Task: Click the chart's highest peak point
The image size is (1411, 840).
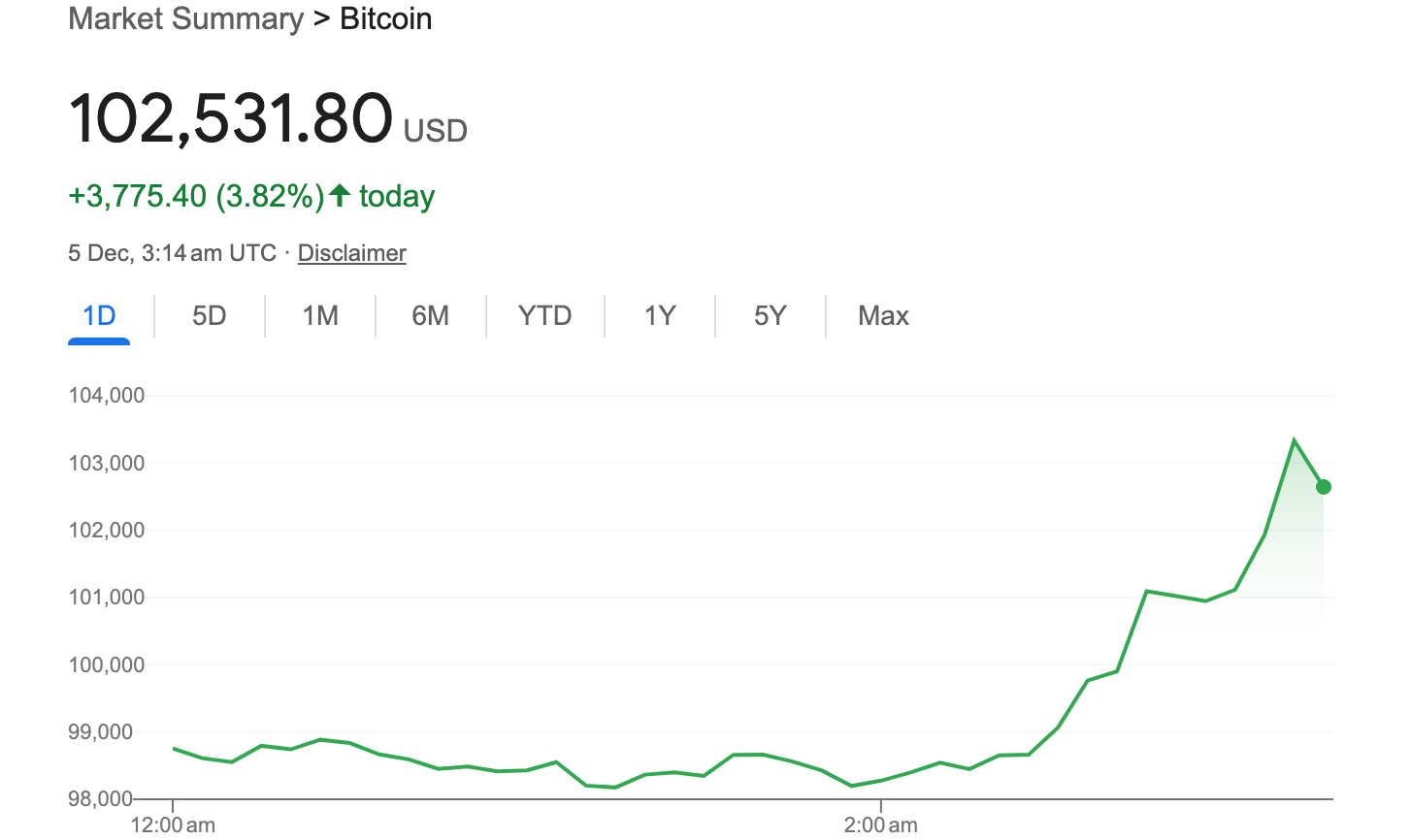Action: (1294, 440)
